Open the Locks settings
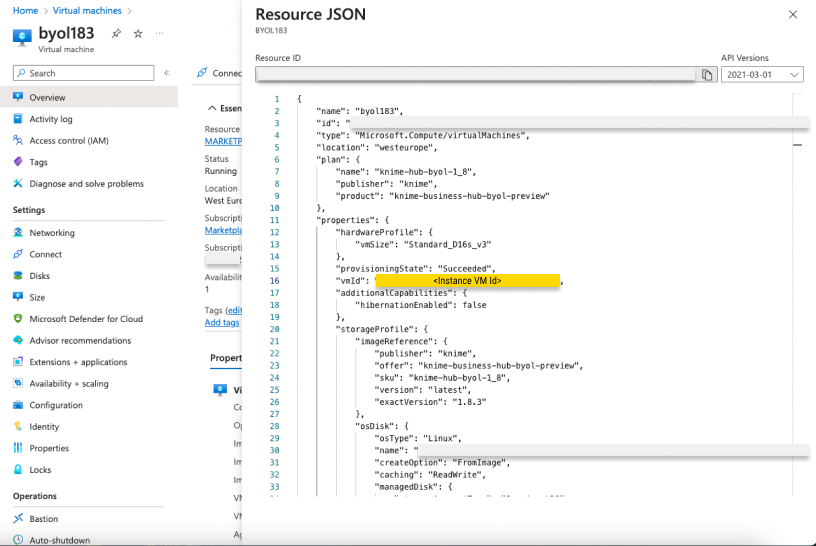816x546 pixels. [x=40, y=470]
